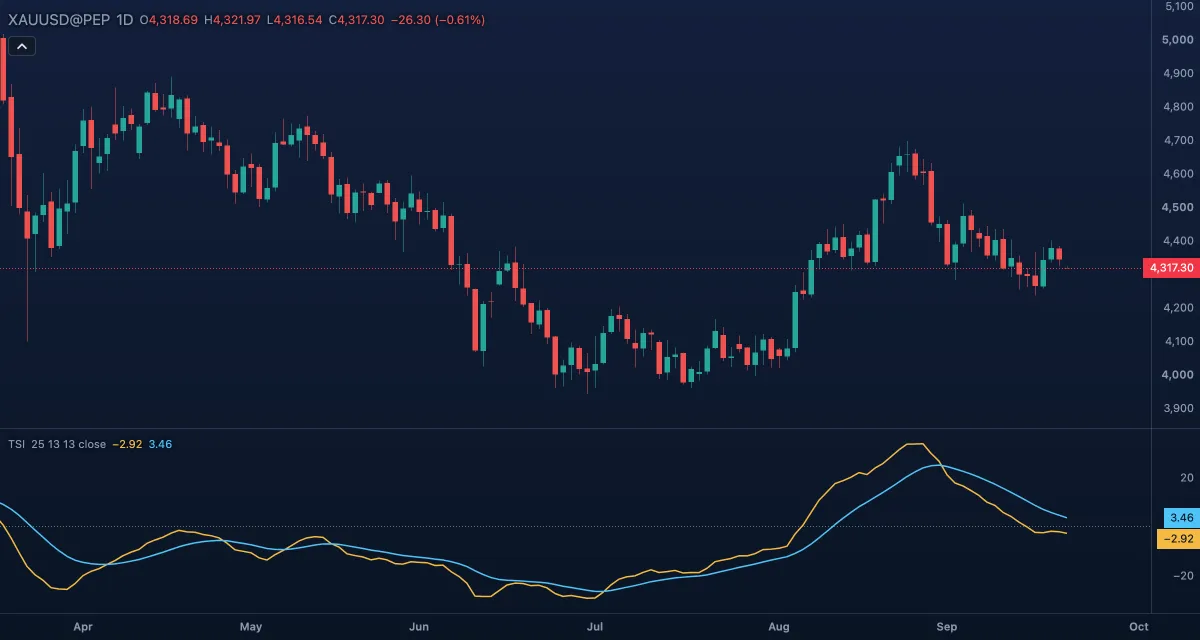Click the Apr date label
The image size is (1200, 640).
[83, 627]
